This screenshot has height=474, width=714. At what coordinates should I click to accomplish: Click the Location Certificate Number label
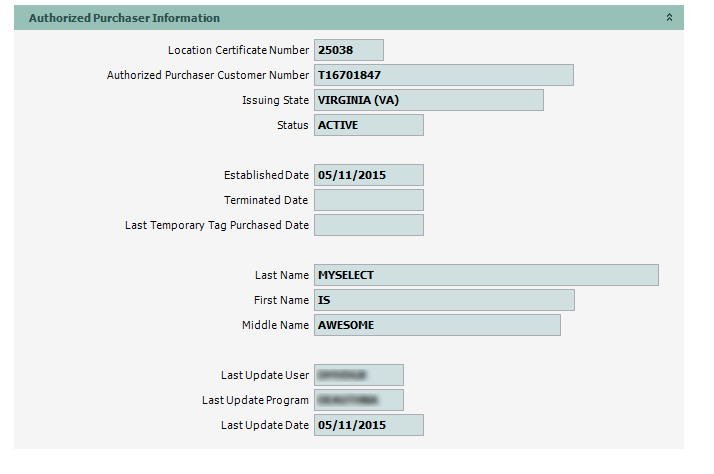238,50
